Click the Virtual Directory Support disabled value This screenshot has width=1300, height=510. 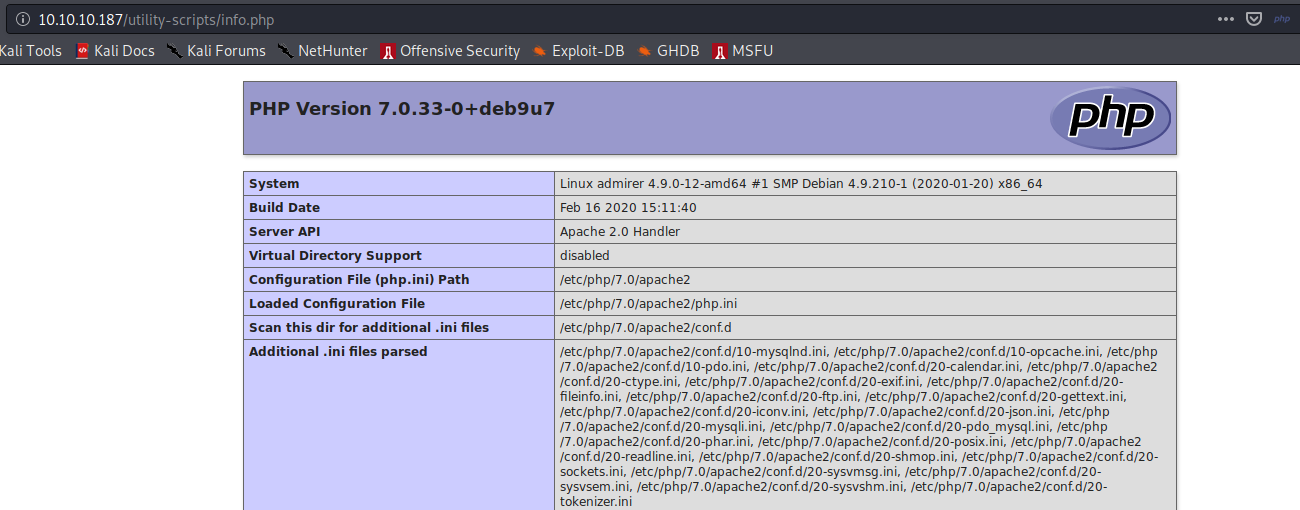(584, 256)
